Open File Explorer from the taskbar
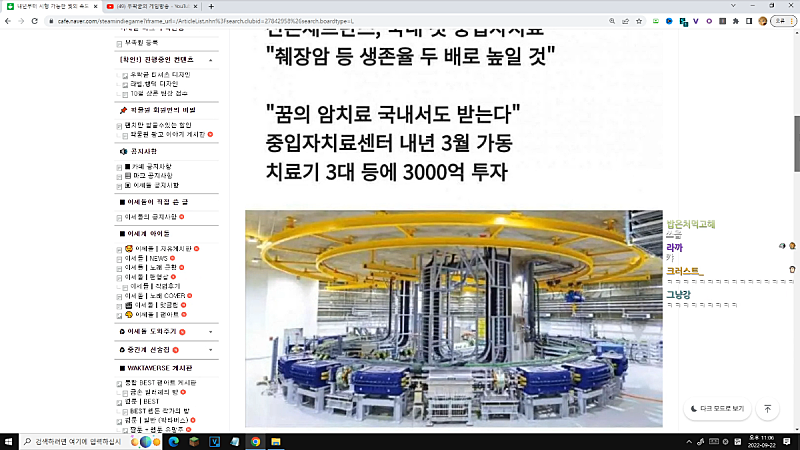The width and height of the screenshot is (800, 450). click(x=276, y=441)
